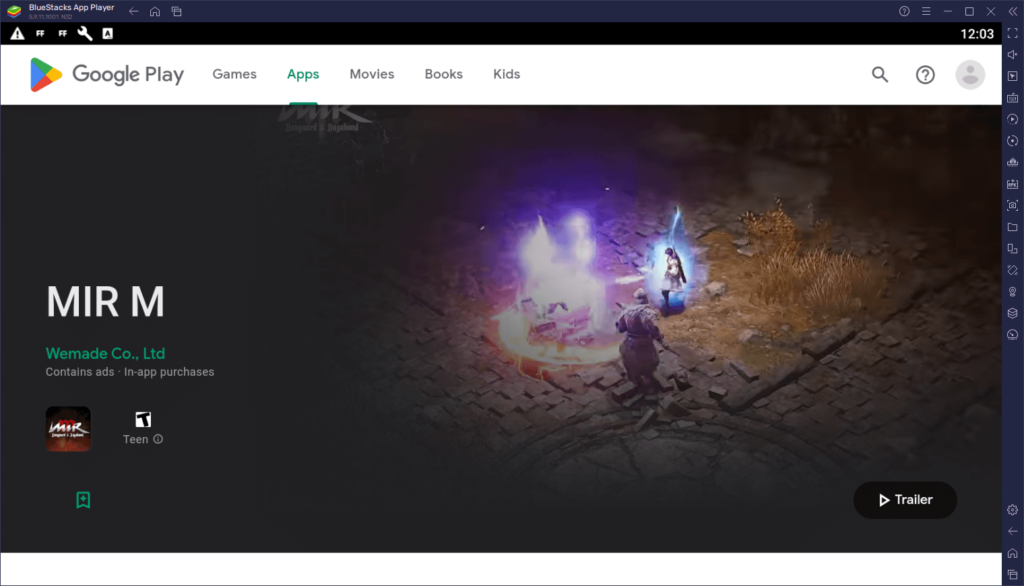Switch to the Games tab
This screenshot has width=1024, height=586.
(234, 74)
